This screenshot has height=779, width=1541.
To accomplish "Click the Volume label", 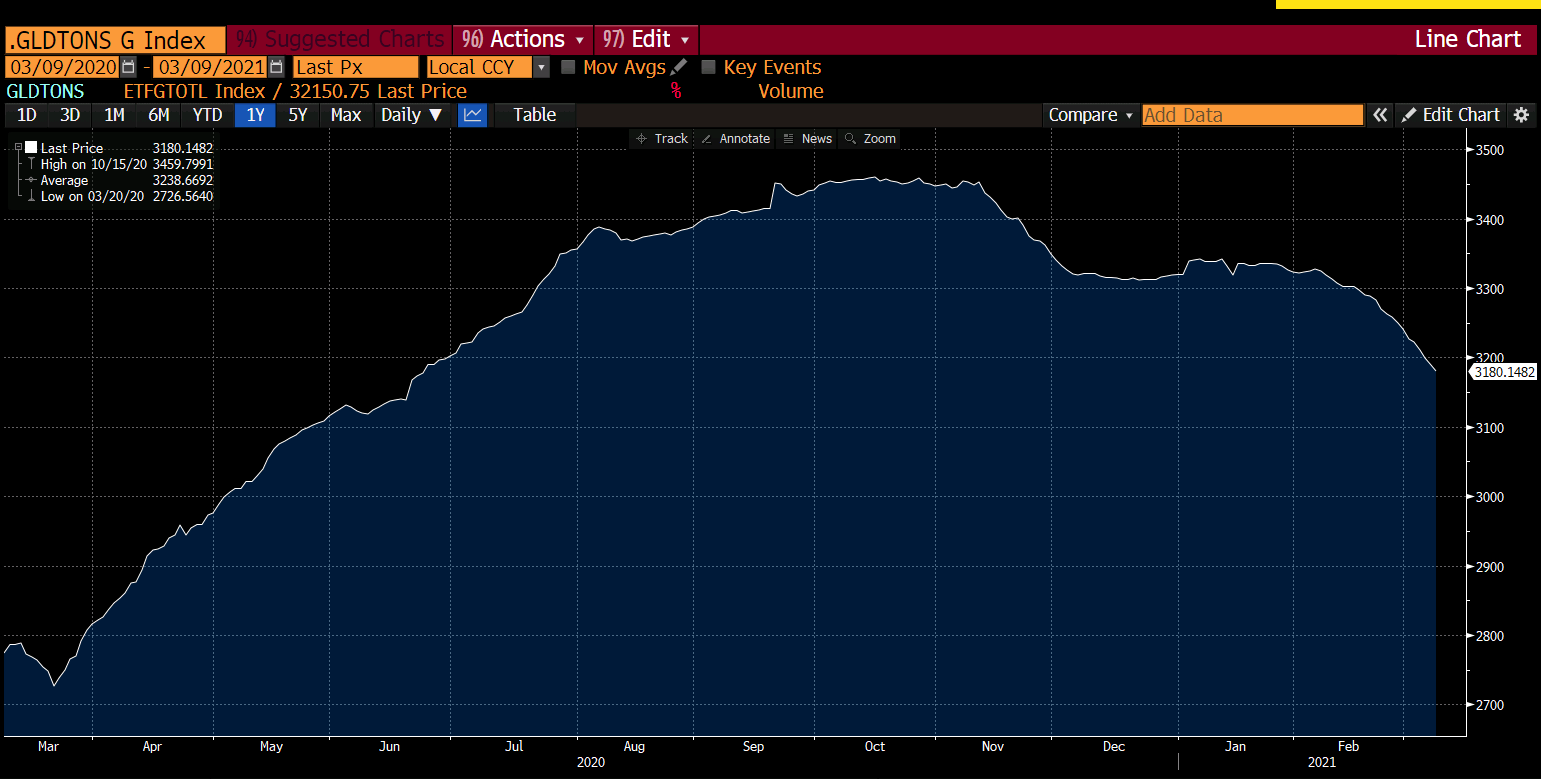I will coord(791,91).
